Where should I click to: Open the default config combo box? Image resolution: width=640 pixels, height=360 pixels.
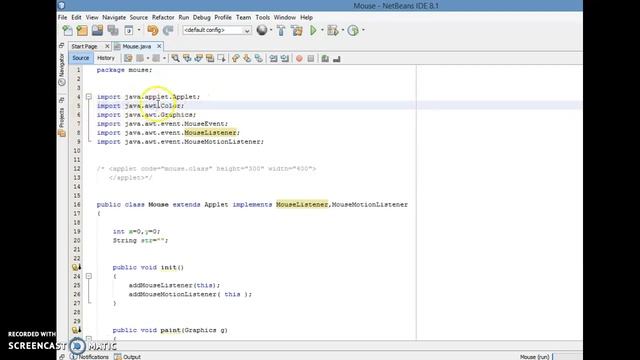pyautogui.click(x=217, y=30)
